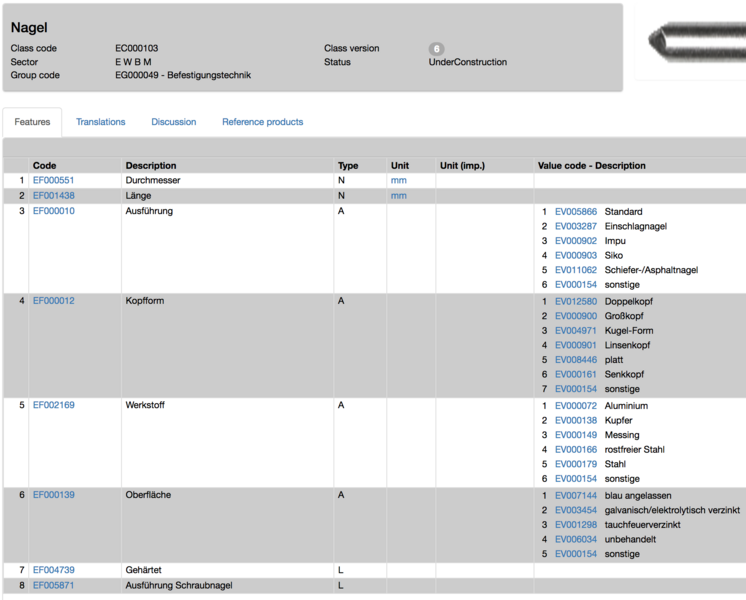Open feature code EF000551 link

pyautogui.click(x=53, y=180)
